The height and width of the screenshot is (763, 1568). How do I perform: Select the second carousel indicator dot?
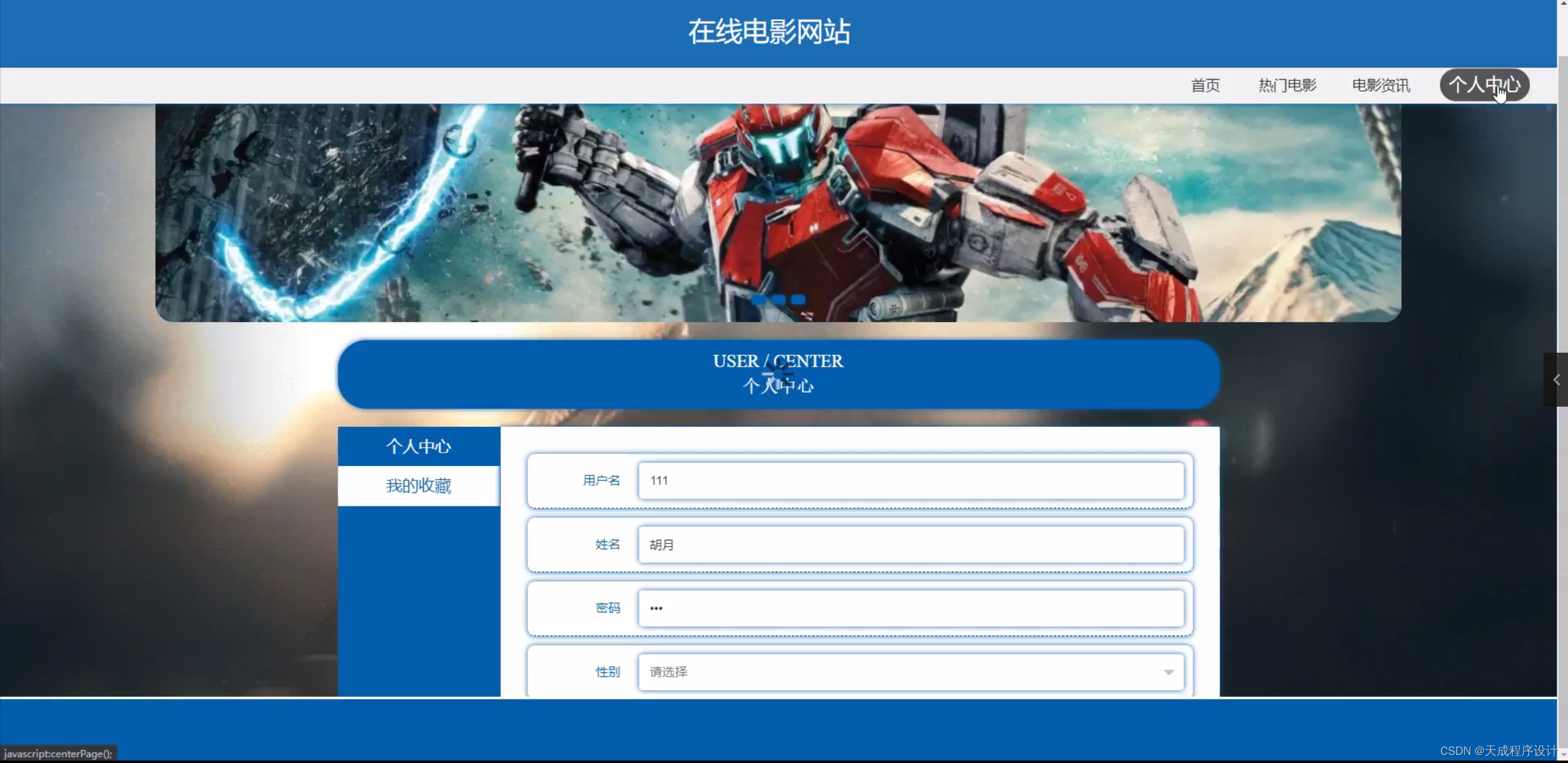tap(778, 300)
